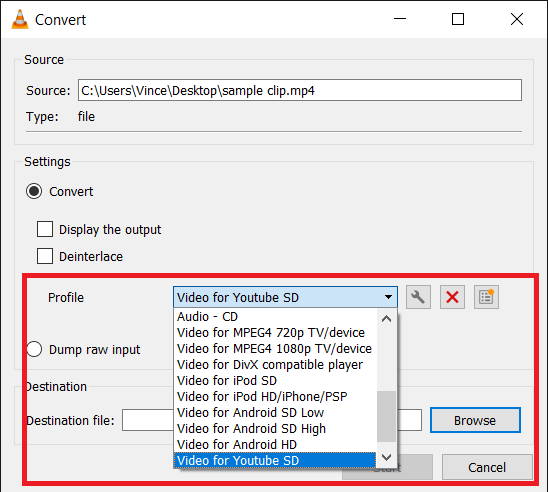Click the VLC cone icon in title bar
The height and width of the screenshot is (492, 548).
coord(20,19)
